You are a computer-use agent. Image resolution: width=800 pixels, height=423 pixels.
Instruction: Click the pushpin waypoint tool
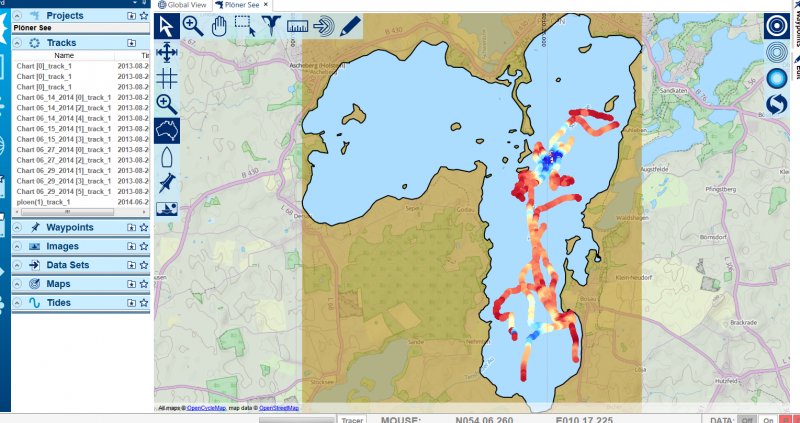167,183
